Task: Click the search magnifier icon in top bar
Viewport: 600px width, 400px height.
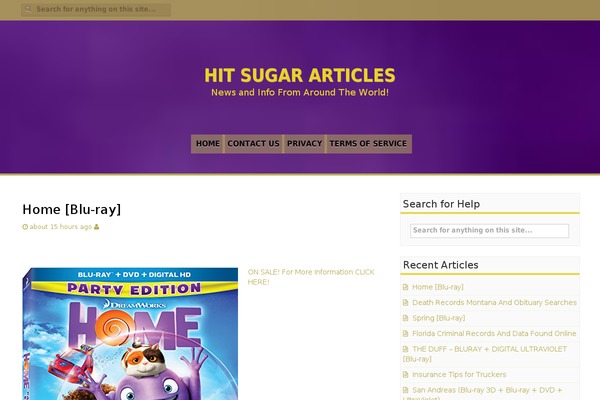Action: (28, 9)
